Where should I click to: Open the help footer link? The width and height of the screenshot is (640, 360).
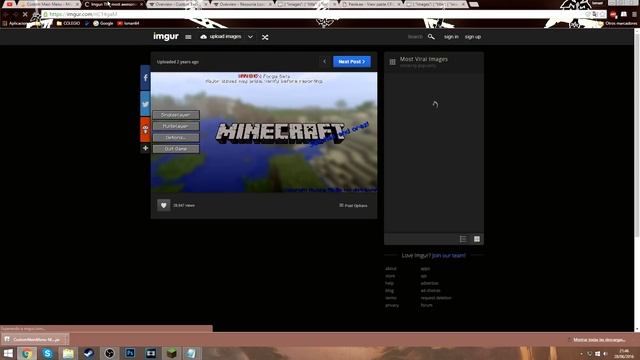point(389,283)
